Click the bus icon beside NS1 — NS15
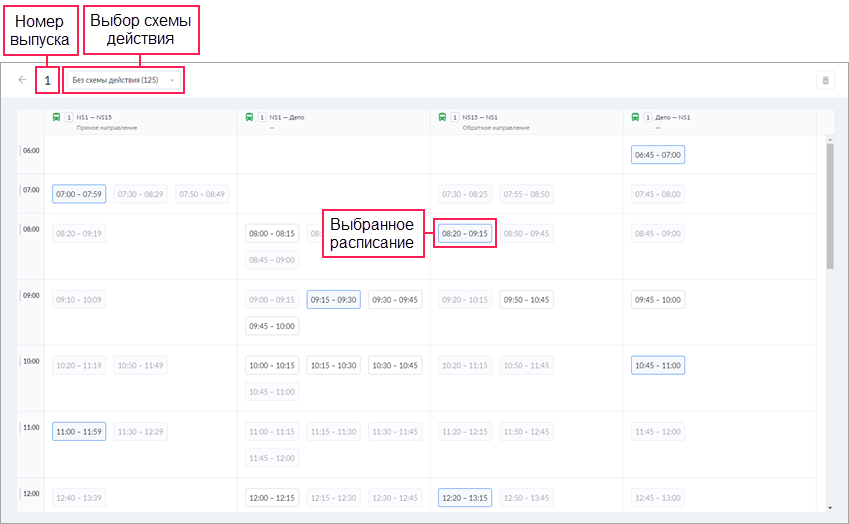Viewport: 849px width, 524px height. click(56, 117)
